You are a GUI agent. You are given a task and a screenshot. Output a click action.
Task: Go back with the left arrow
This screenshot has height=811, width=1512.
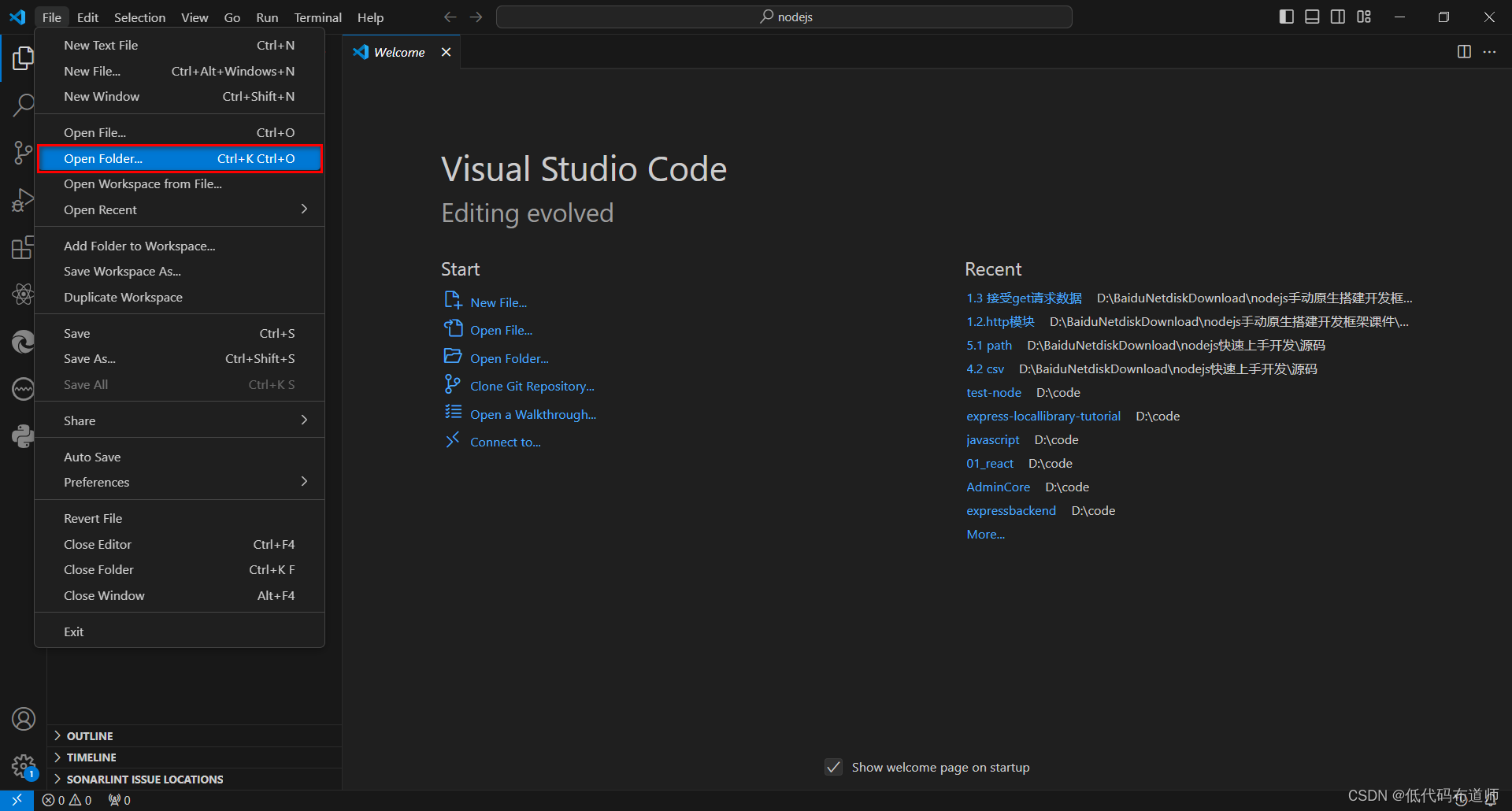[x=450, y=17]
